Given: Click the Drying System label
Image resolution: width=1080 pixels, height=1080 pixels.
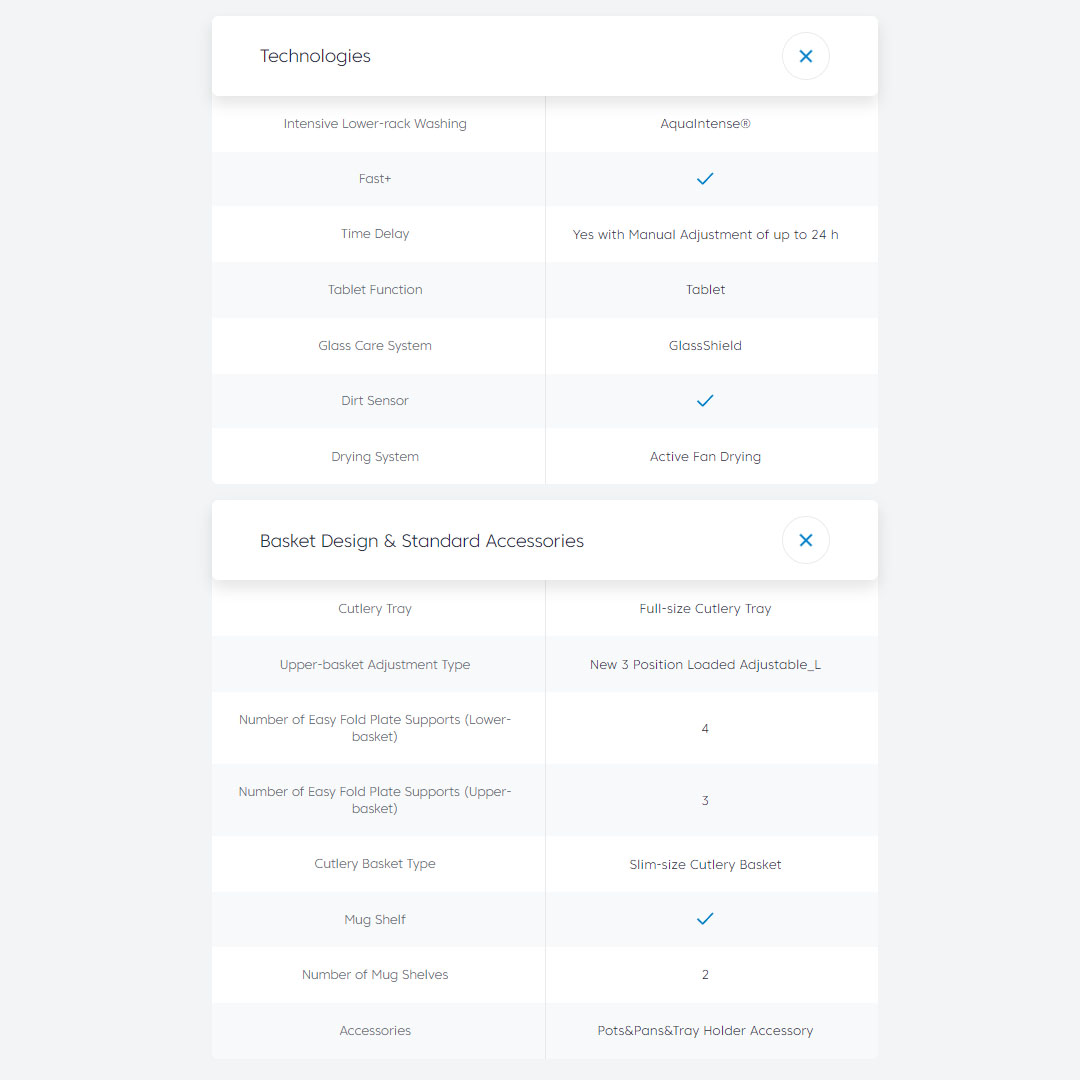Looking at the screenshot, I should tap(375, 457).
